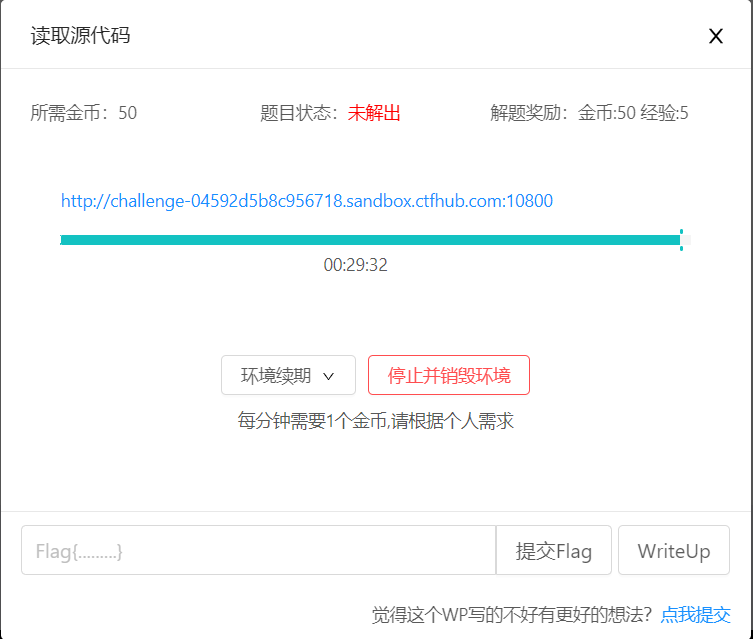
Task: Click the 题目状态 label
Action: [302, 113]
